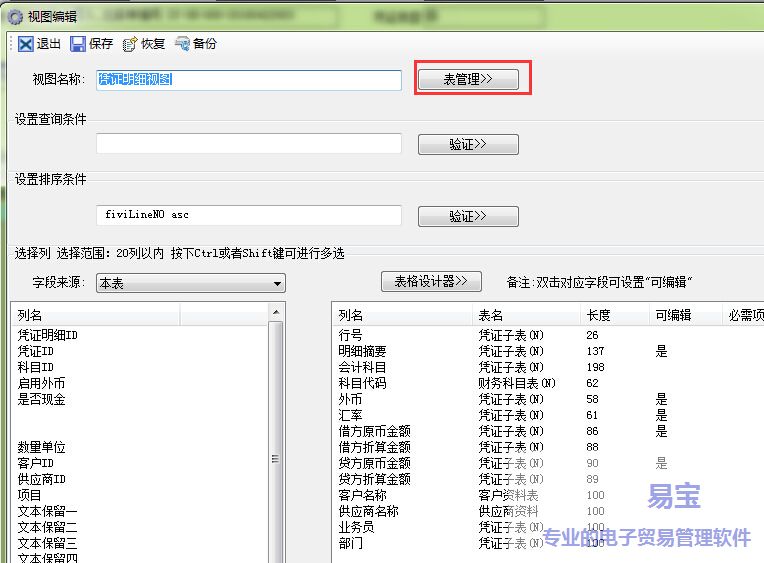Click the 恢复 restore toolbar icon
764x563 pixels.
coord(130,44)
